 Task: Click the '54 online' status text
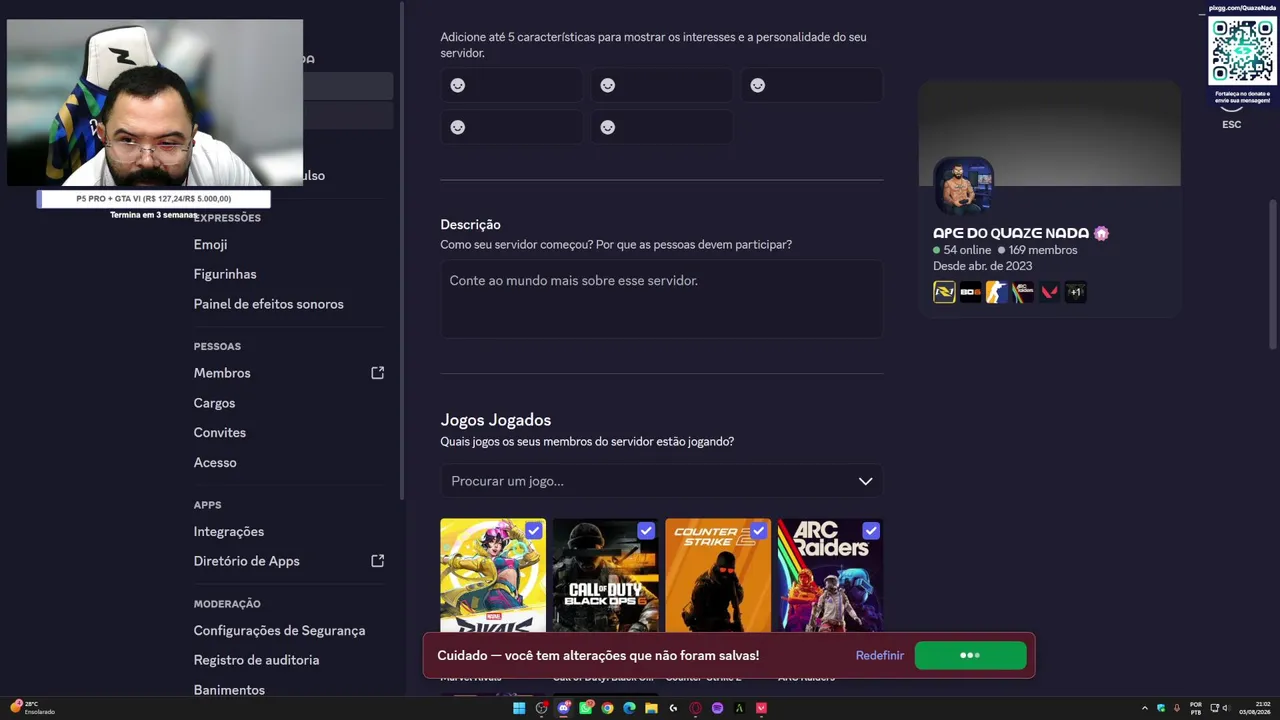[967, 250]
